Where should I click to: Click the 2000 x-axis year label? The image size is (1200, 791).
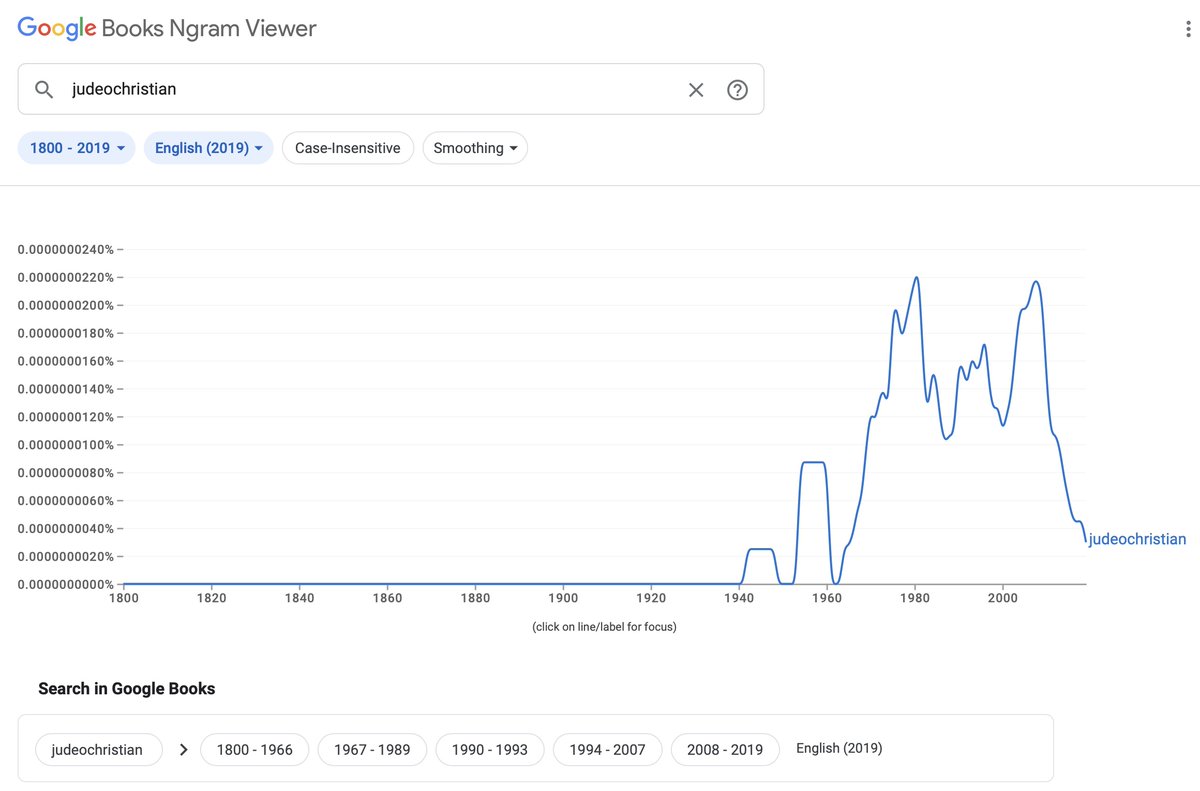(x=1003, y=598)
